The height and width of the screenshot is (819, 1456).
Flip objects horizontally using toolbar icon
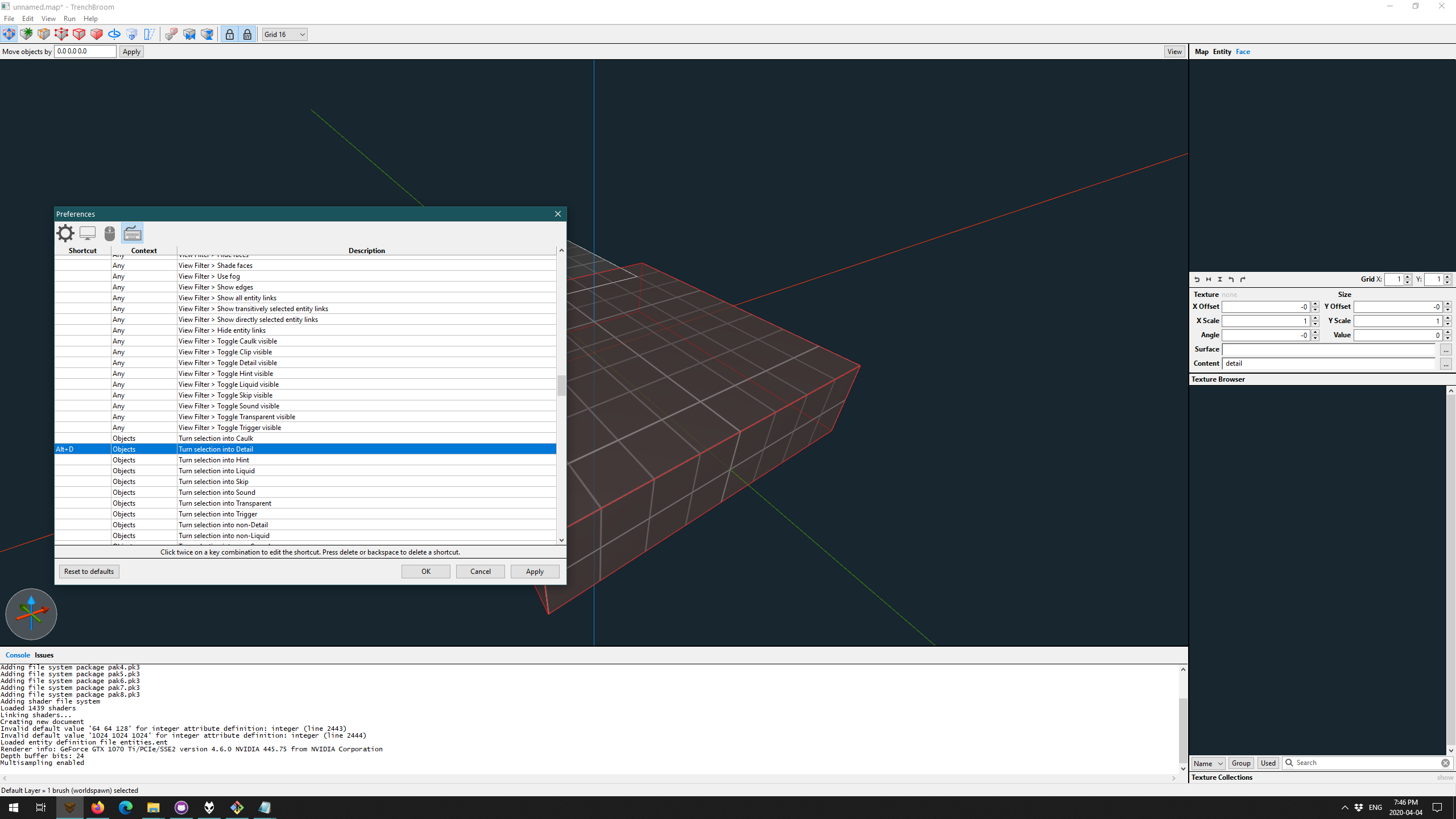coord(189,34)
